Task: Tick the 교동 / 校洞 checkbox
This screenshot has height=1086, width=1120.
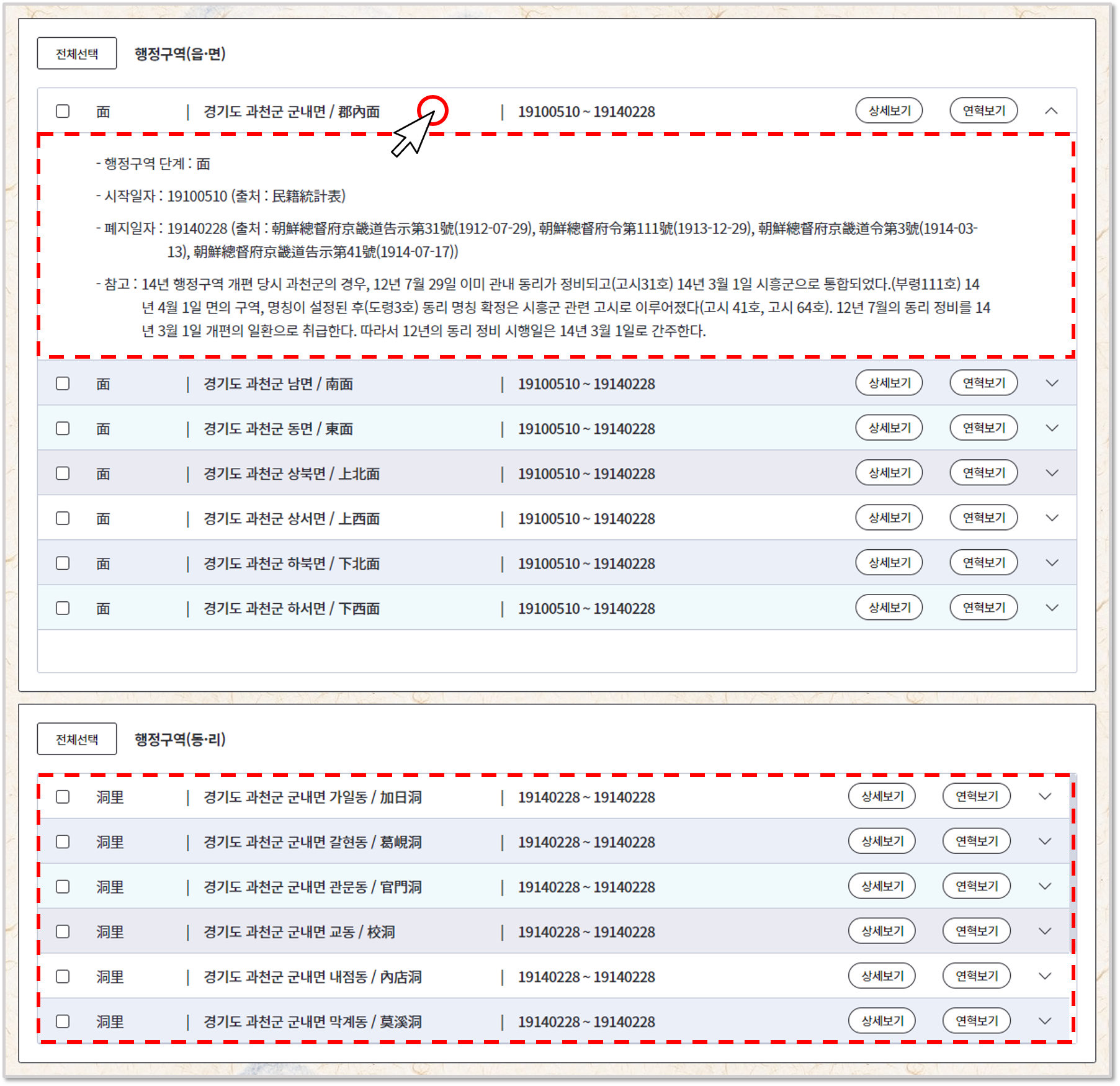Action: coord(63,931)
